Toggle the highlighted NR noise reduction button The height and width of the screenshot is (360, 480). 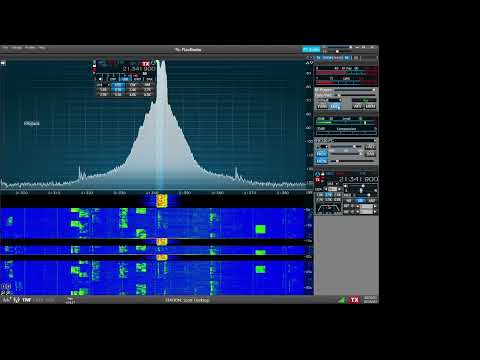click(x=360, y=201)
